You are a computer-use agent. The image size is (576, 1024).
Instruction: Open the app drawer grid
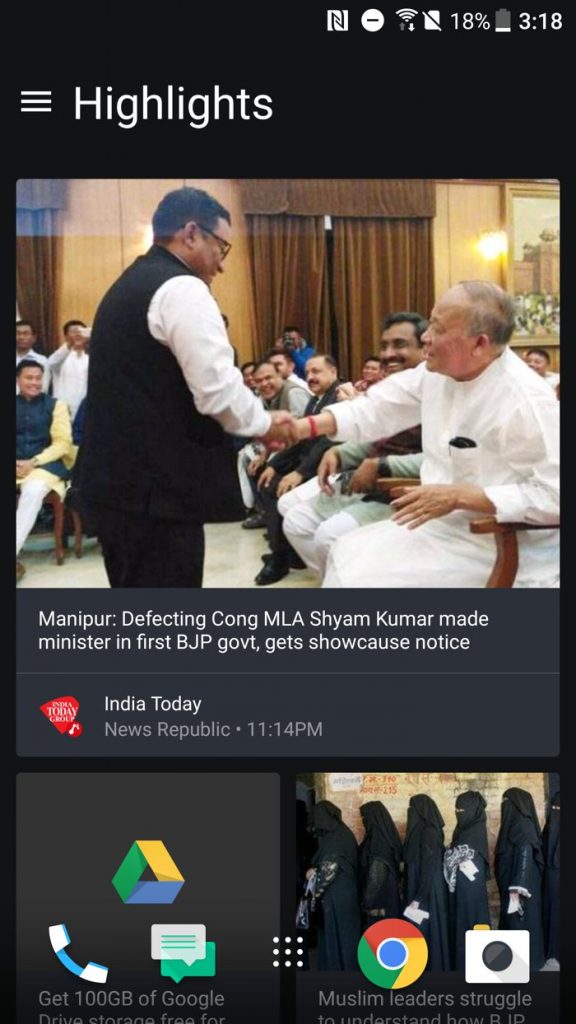pos(288,952)
